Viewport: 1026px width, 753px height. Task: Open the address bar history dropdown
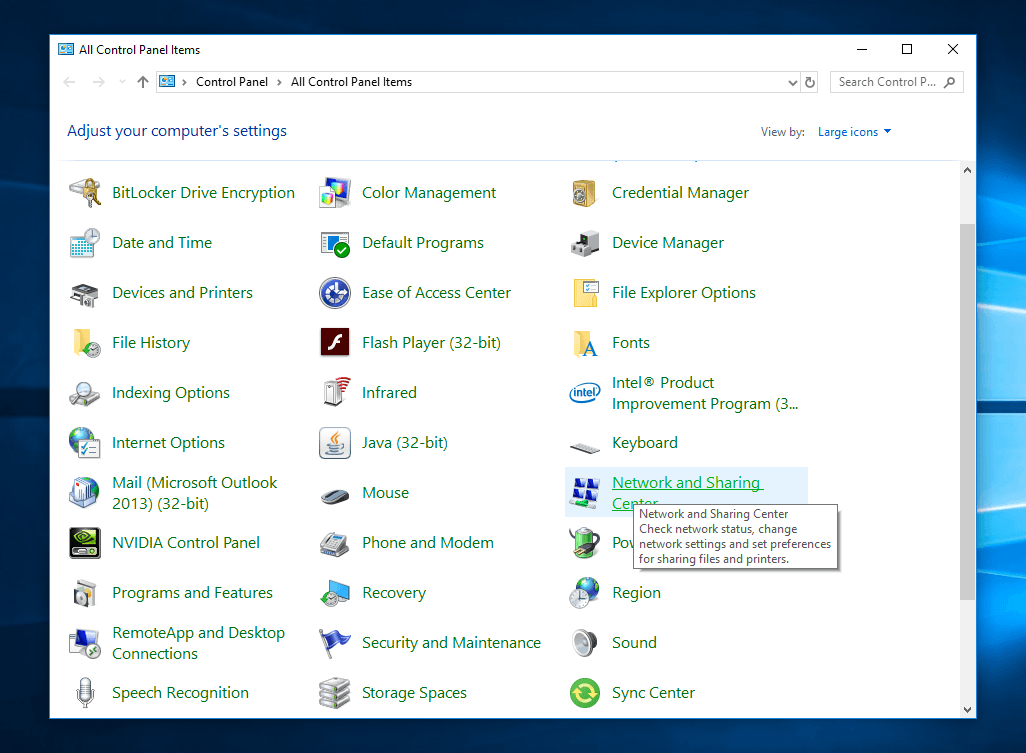pos(792,82)
